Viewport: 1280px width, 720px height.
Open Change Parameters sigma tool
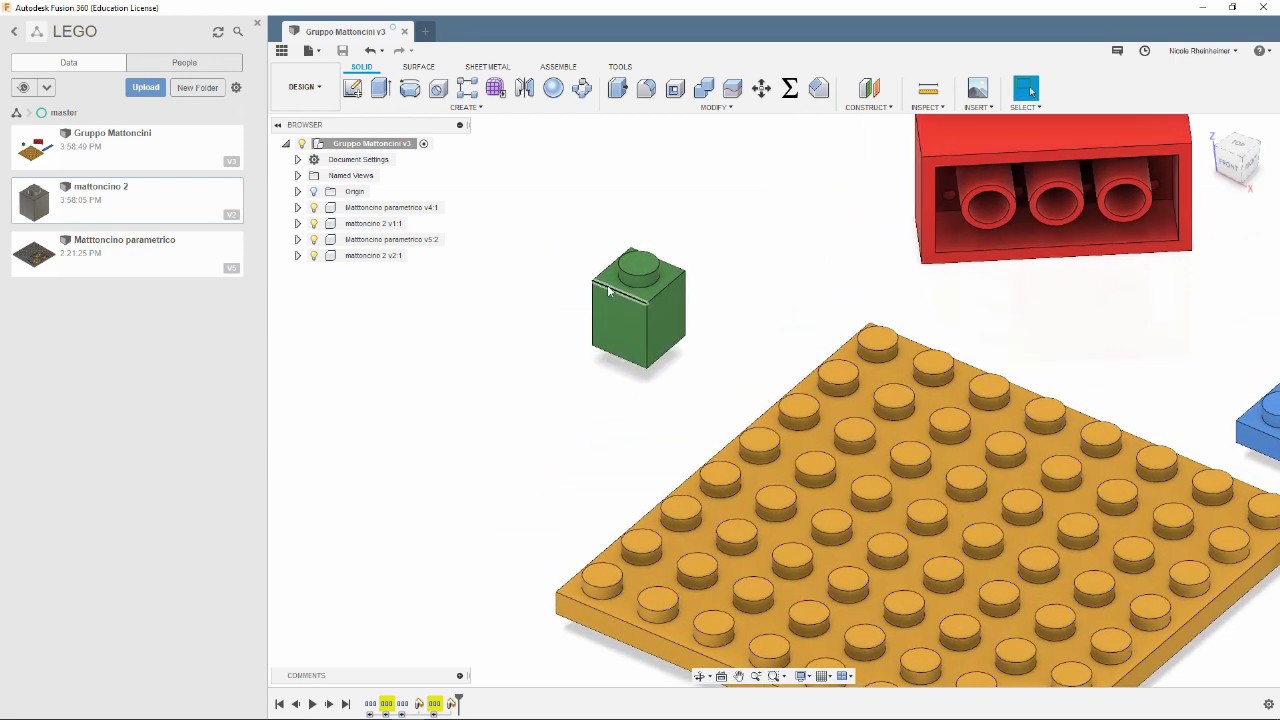(790, 88)
